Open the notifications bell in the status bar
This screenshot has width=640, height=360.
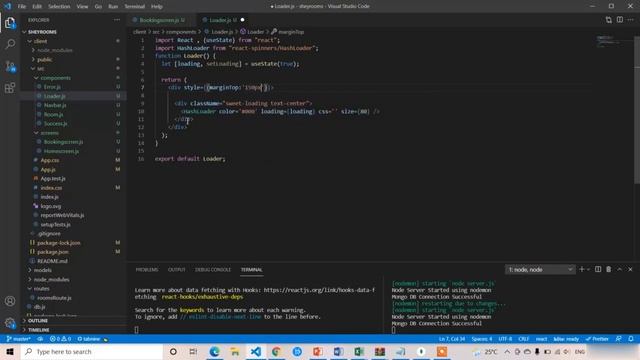coord(631,339)
